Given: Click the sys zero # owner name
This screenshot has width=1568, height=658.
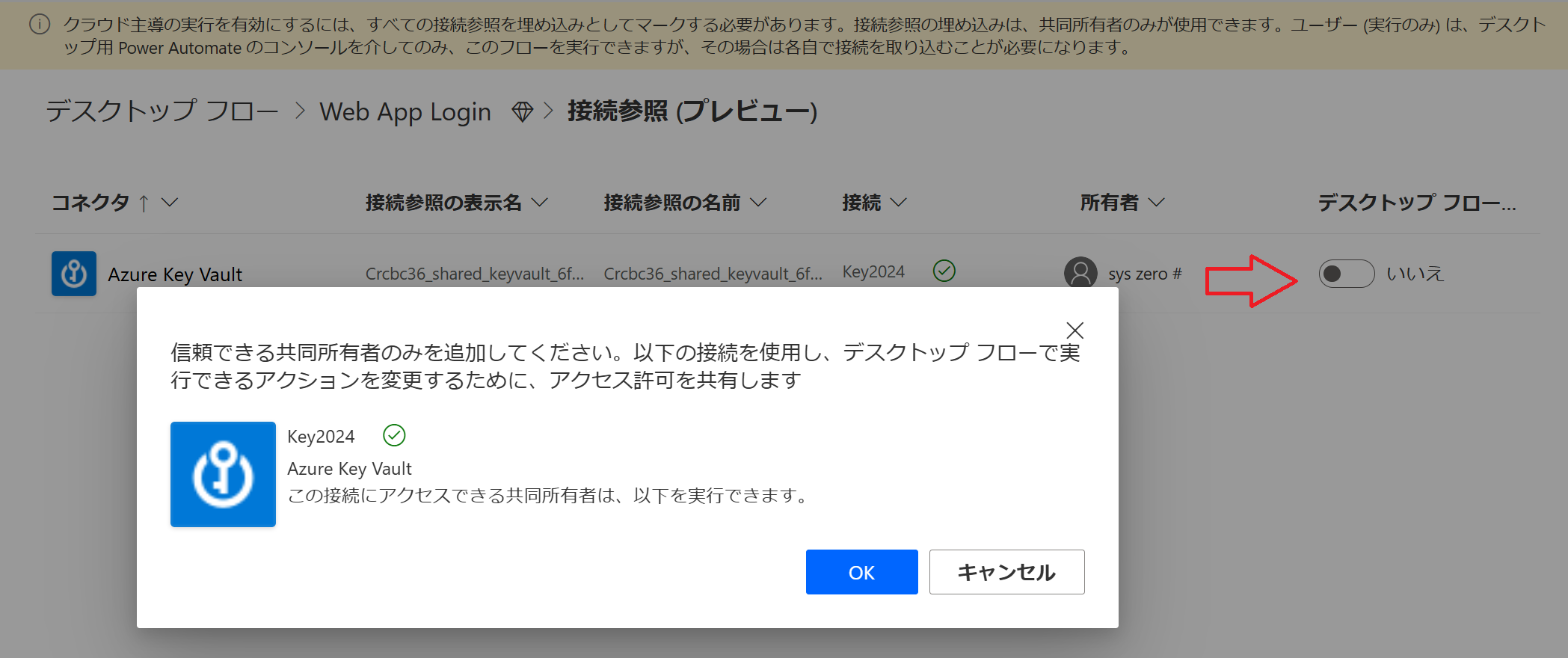Looking at the screenshot, I should coord(1145,274).
